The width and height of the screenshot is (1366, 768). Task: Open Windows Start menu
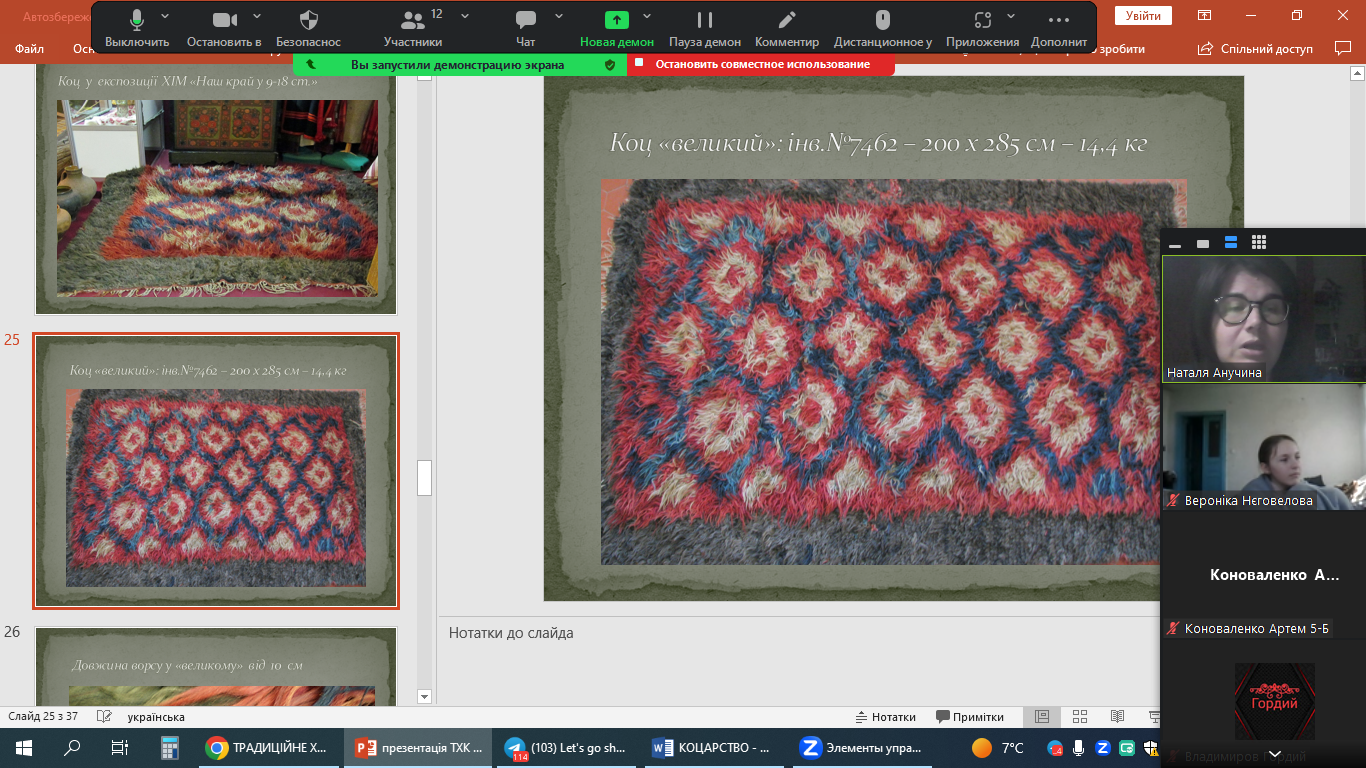click(x=24, y=747)
